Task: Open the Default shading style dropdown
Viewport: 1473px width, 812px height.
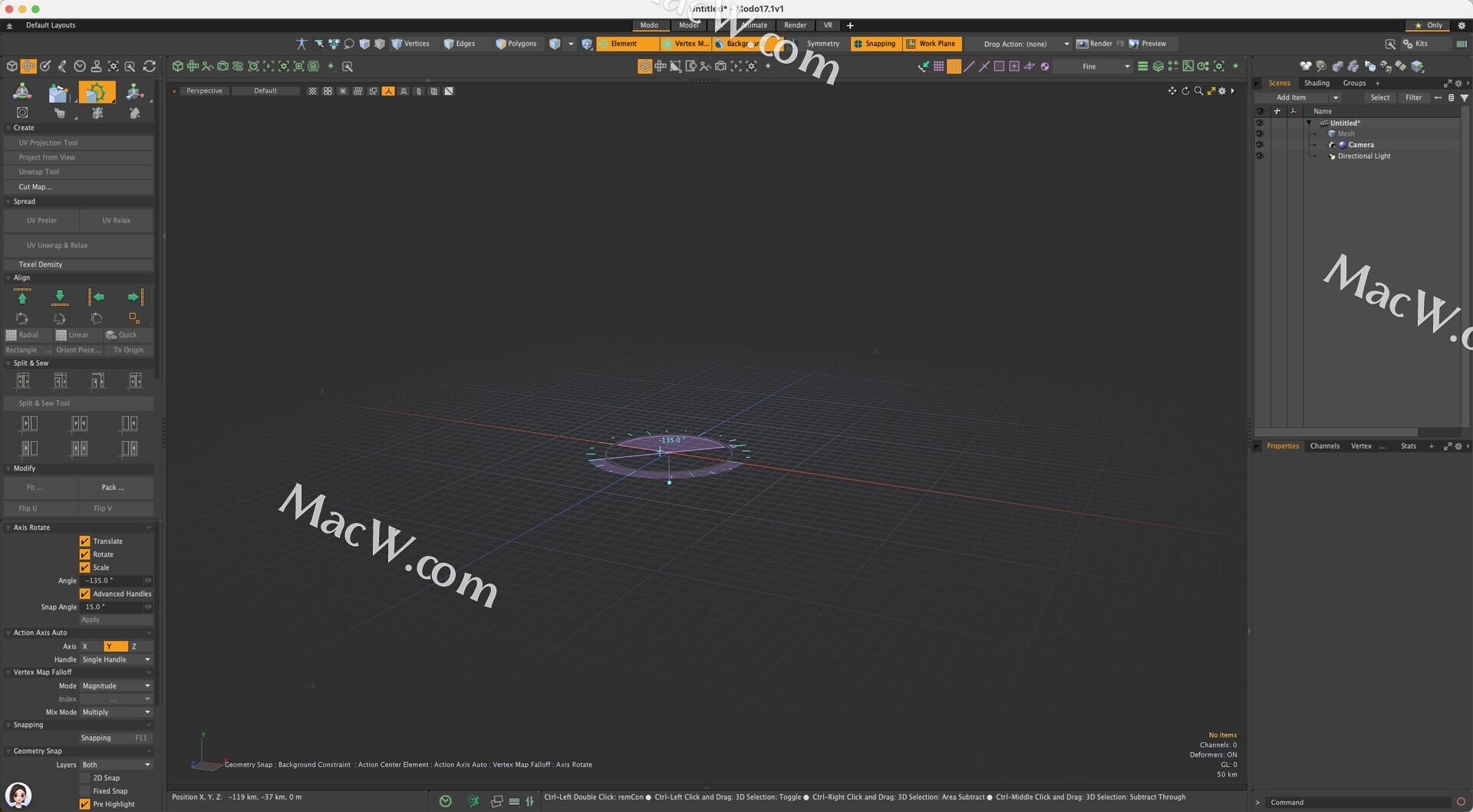Action: pyautogui.click(x=265, y=90)
